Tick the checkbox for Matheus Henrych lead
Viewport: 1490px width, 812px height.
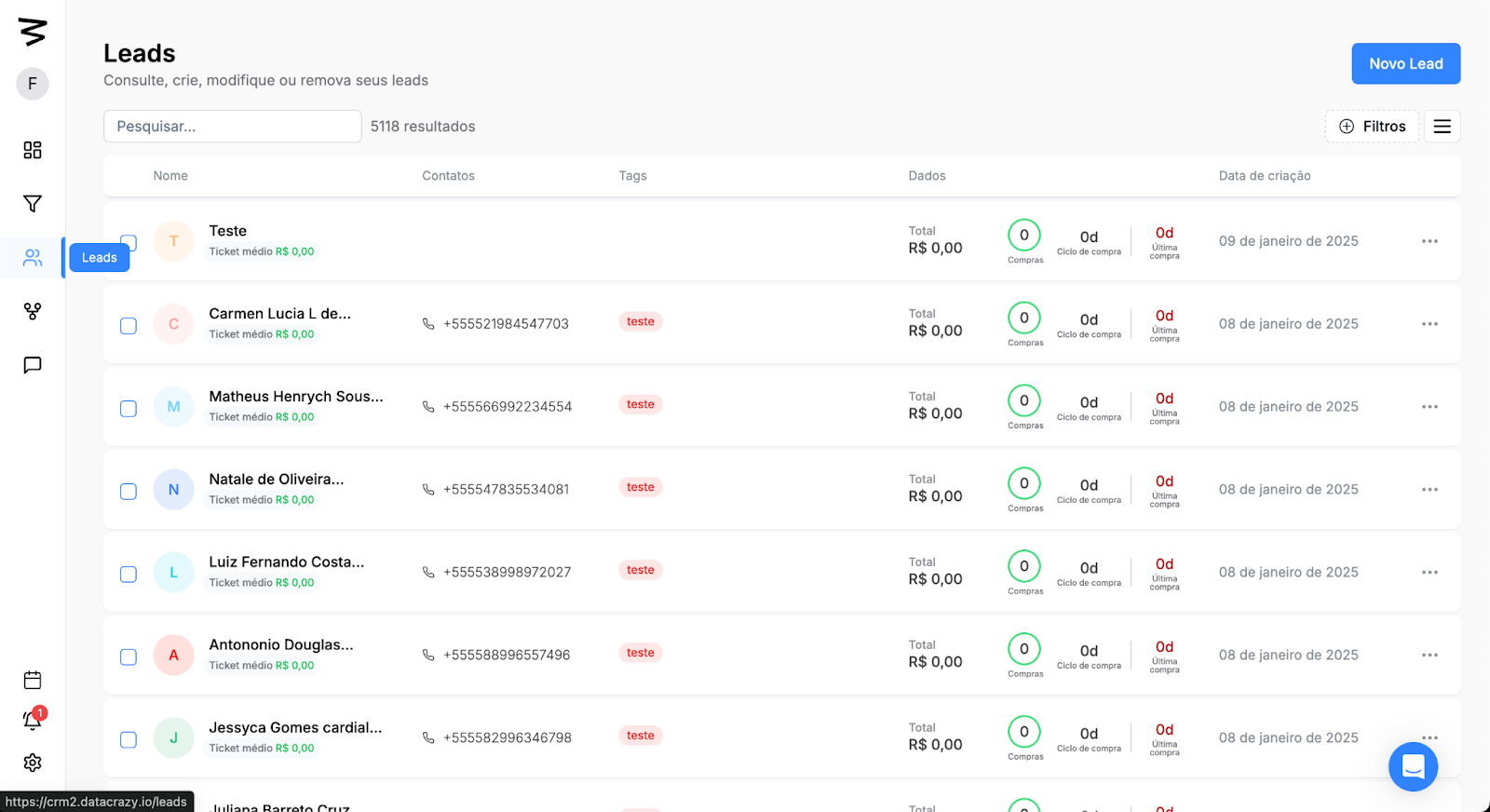(x=129, y=409)
